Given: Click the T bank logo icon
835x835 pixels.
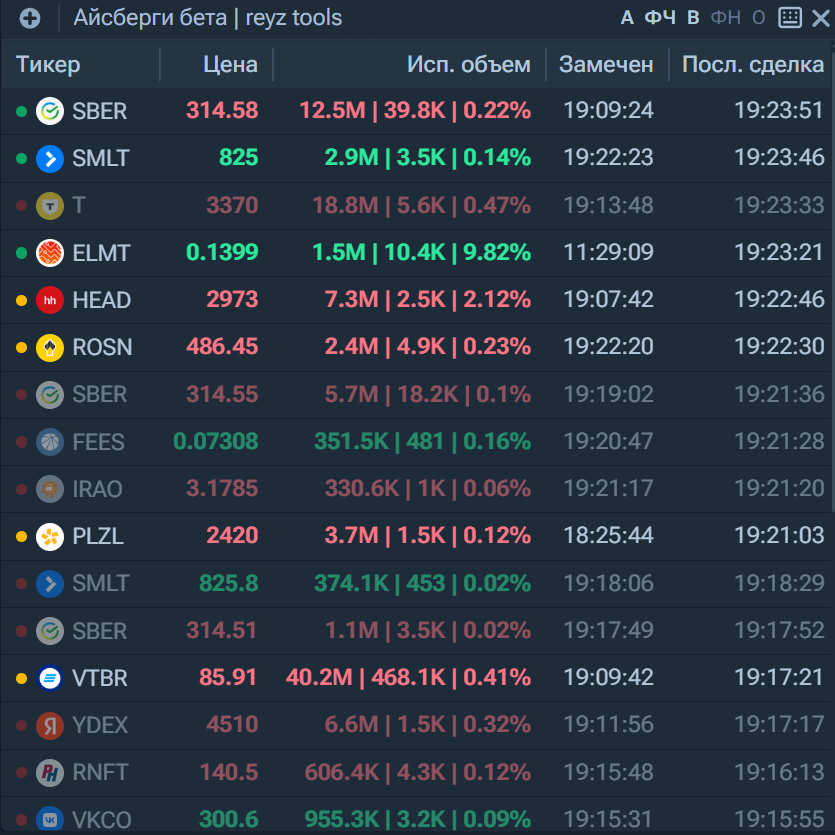Looking at the screenshot, I should (50, 206).
